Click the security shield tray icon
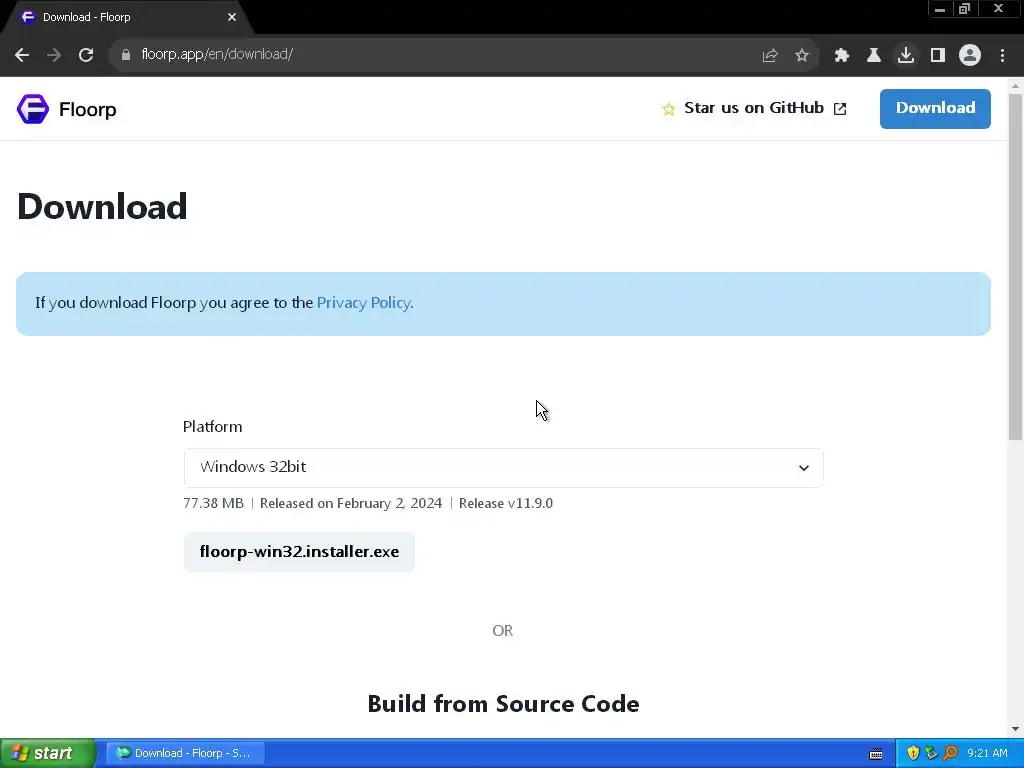Screen dimensions: 1024x768 tap(913, 754)
